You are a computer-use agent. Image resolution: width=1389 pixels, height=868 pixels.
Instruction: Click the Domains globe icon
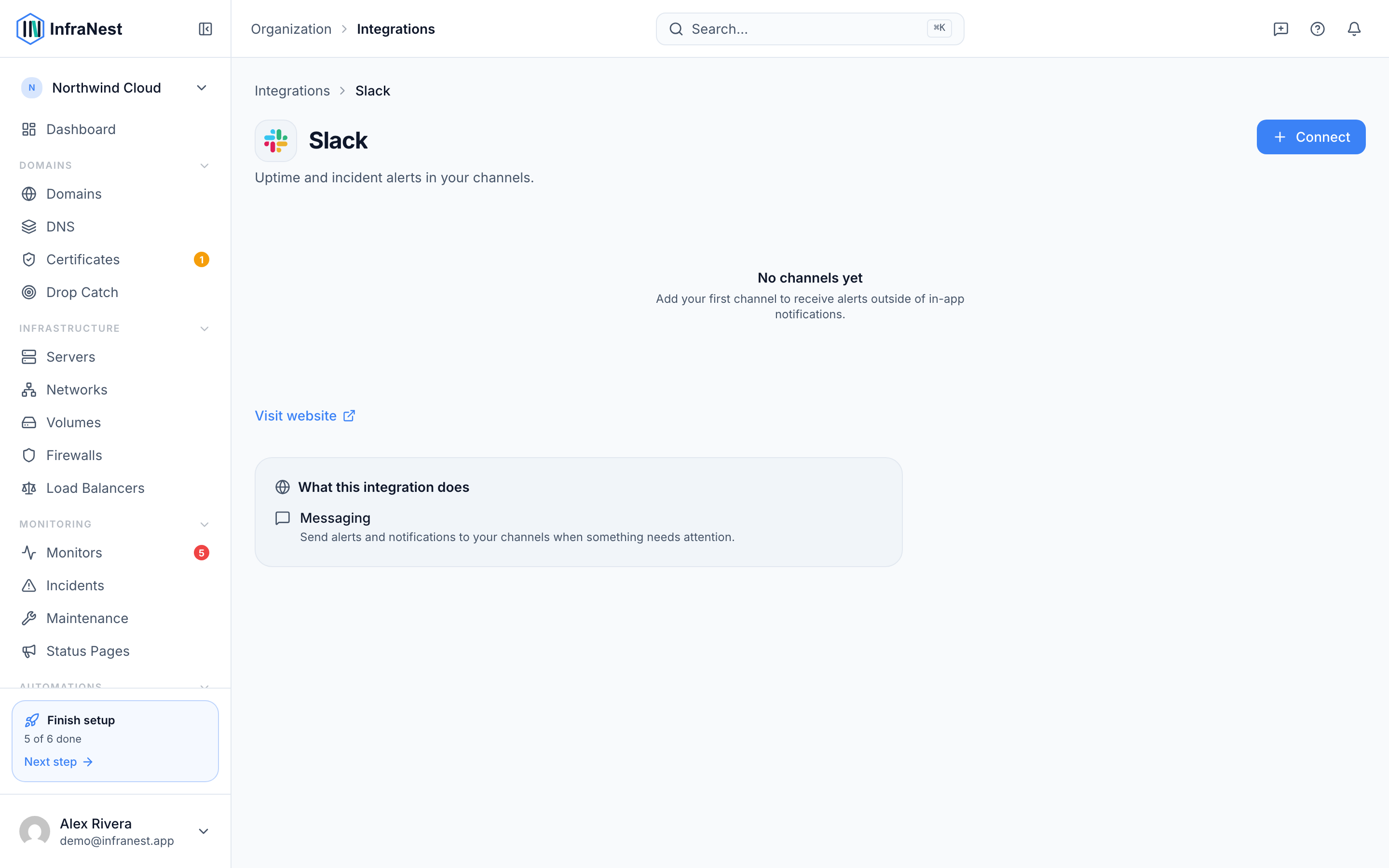(29, 194)
